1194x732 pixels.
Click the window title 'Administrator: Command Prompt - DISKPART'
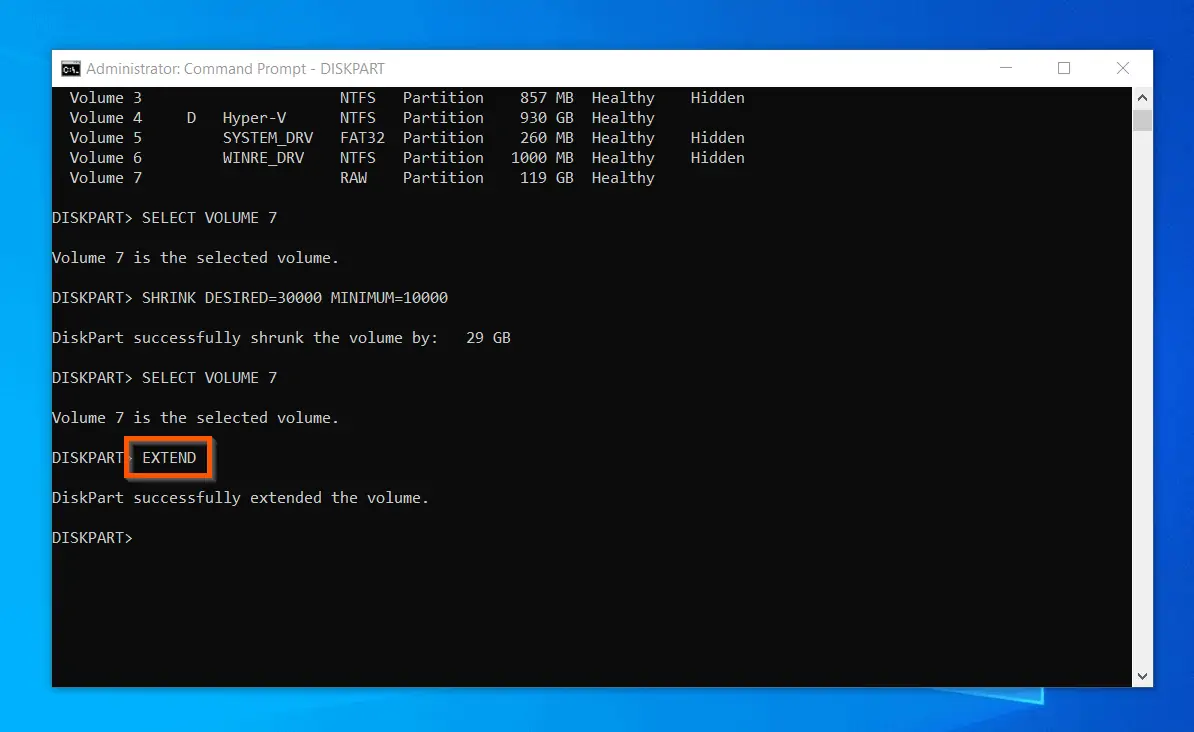pyautogui.click(x=235, y=69)
